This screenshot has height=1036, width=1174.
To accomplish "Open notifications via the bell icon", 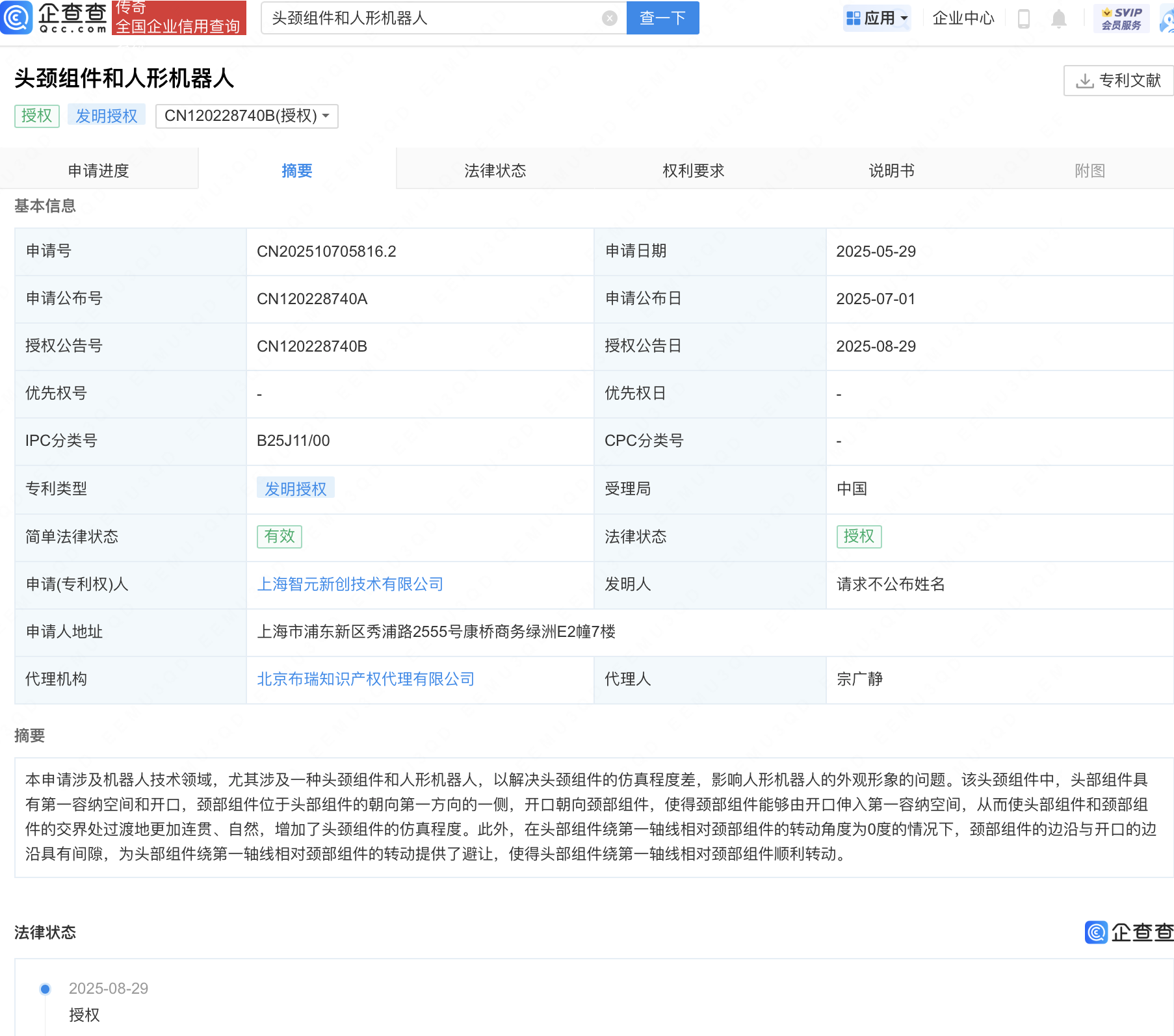I will 1058,19.
